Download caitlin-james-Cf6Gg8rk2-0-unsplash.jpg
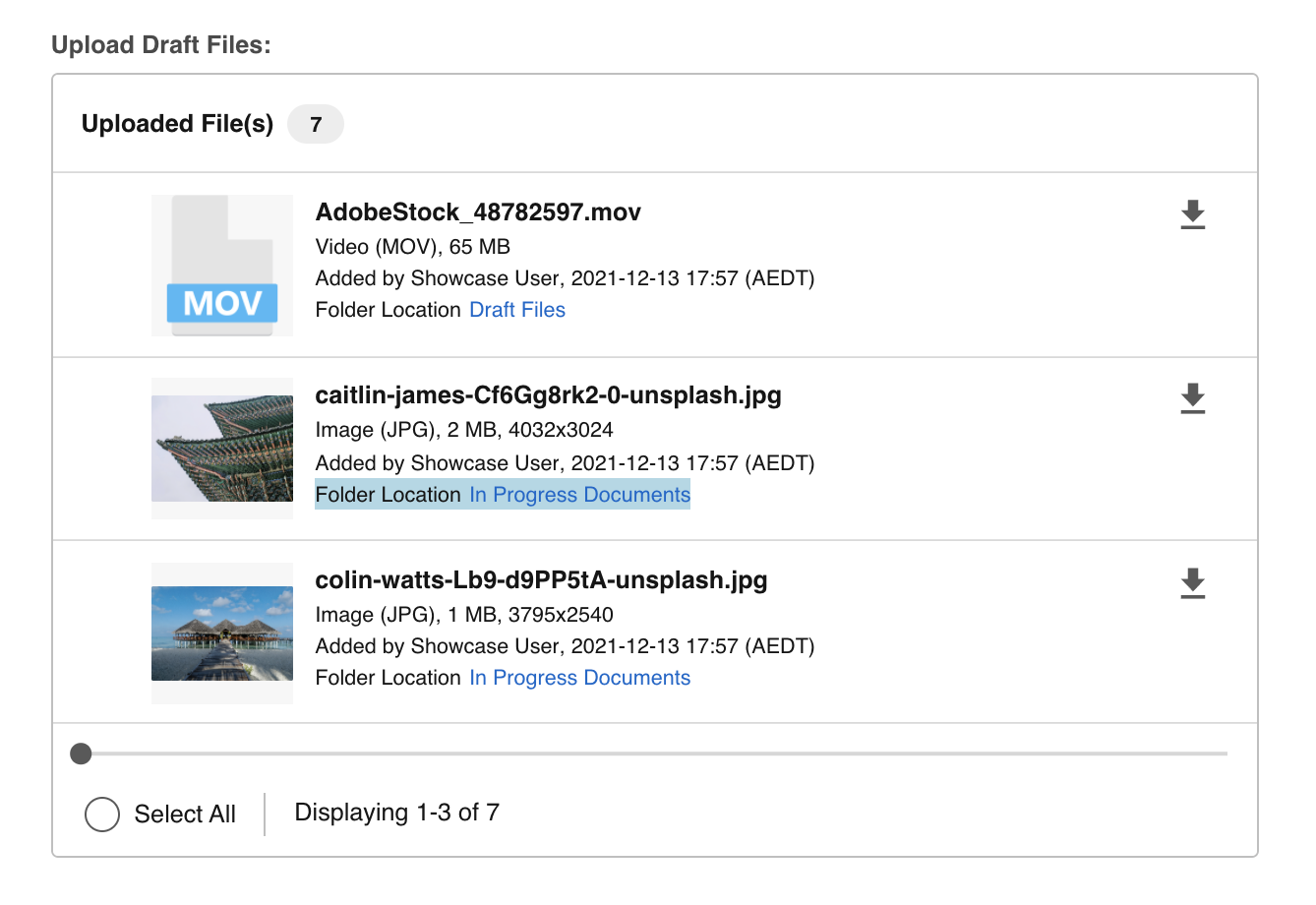Viewport: 1316px width, 905px height. coord(1193,397)
